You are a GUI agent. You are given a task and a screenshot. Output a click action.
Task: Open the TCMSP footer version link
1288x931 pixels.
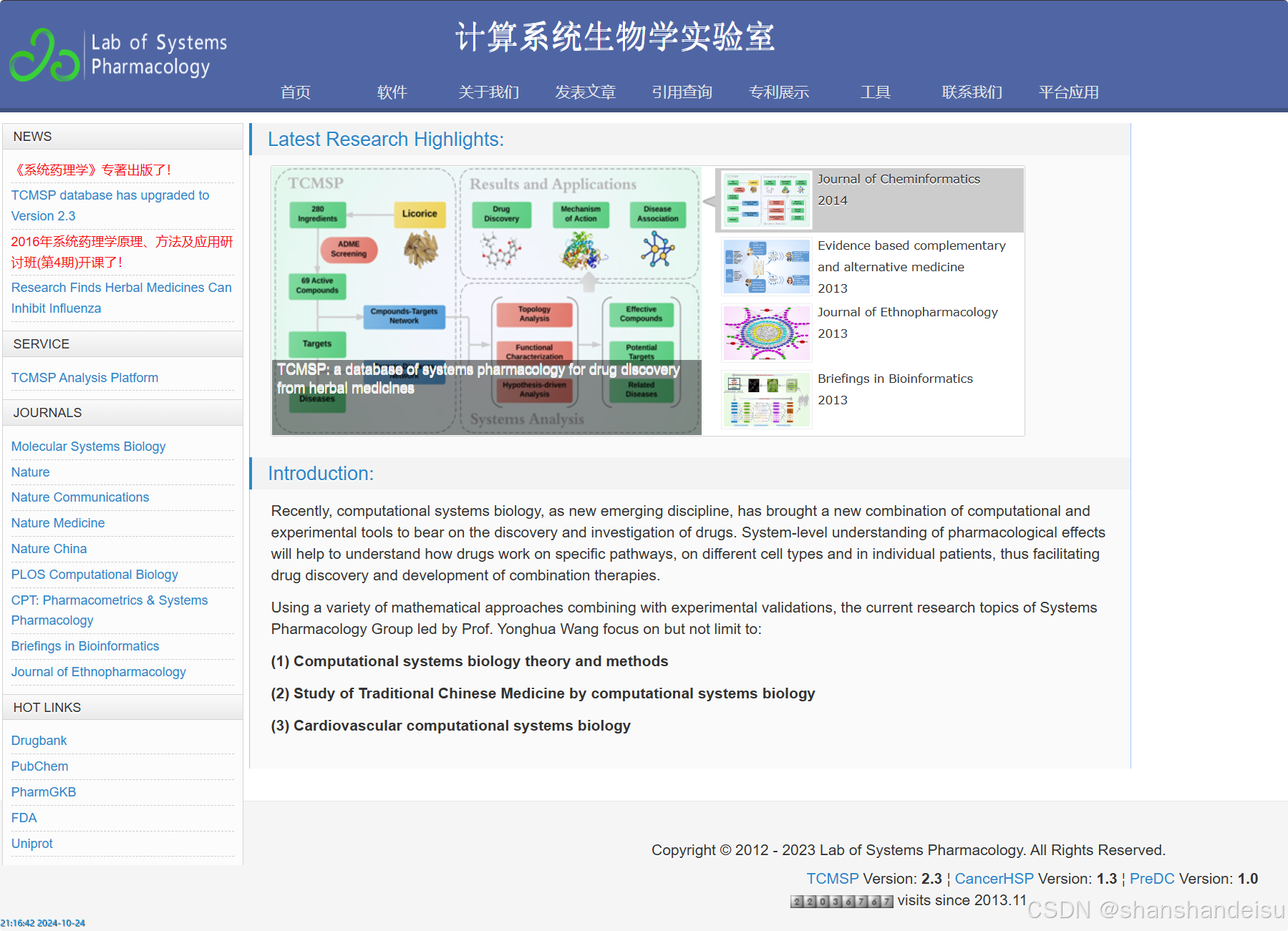point(832,879)
